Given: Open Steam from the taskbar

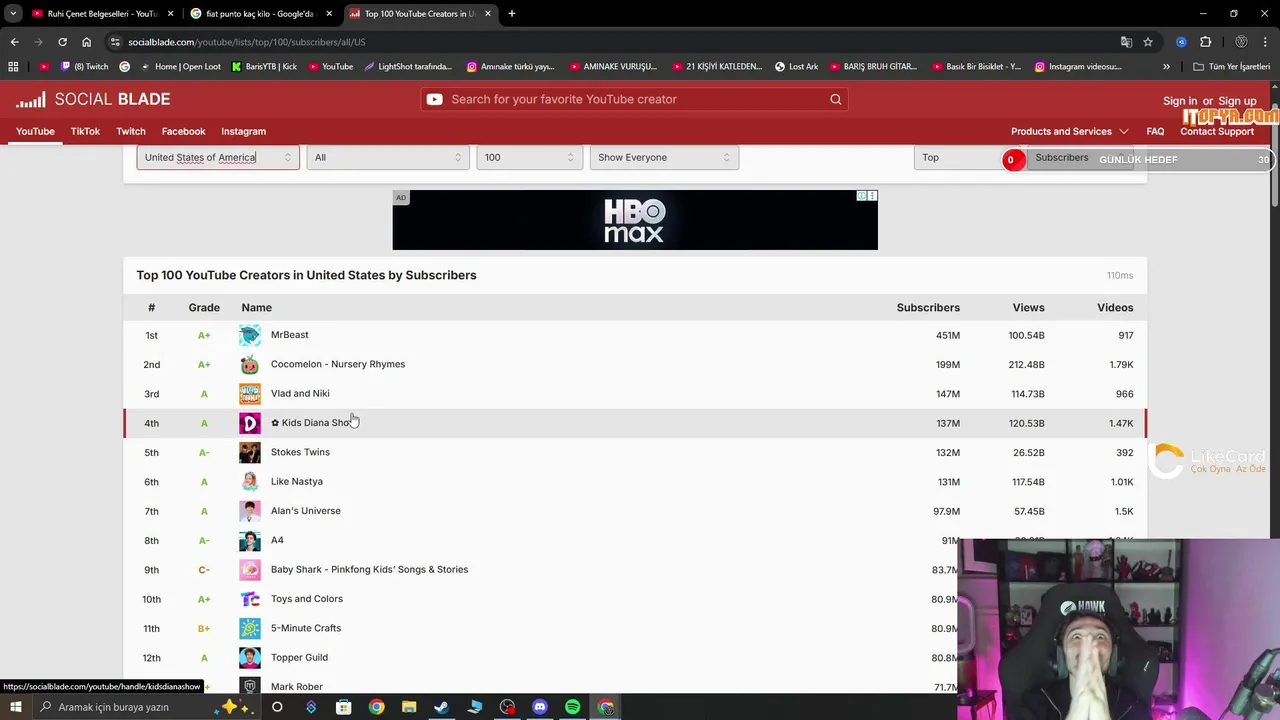Looking at the screenshot, I should 441,707.
